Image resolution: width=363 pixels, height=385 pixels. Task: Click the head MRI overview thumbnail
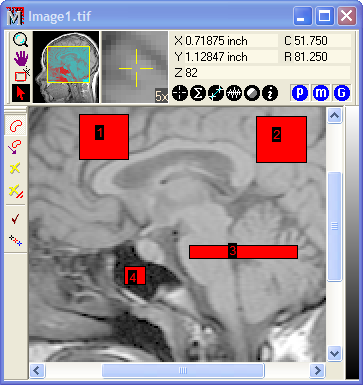66,67
